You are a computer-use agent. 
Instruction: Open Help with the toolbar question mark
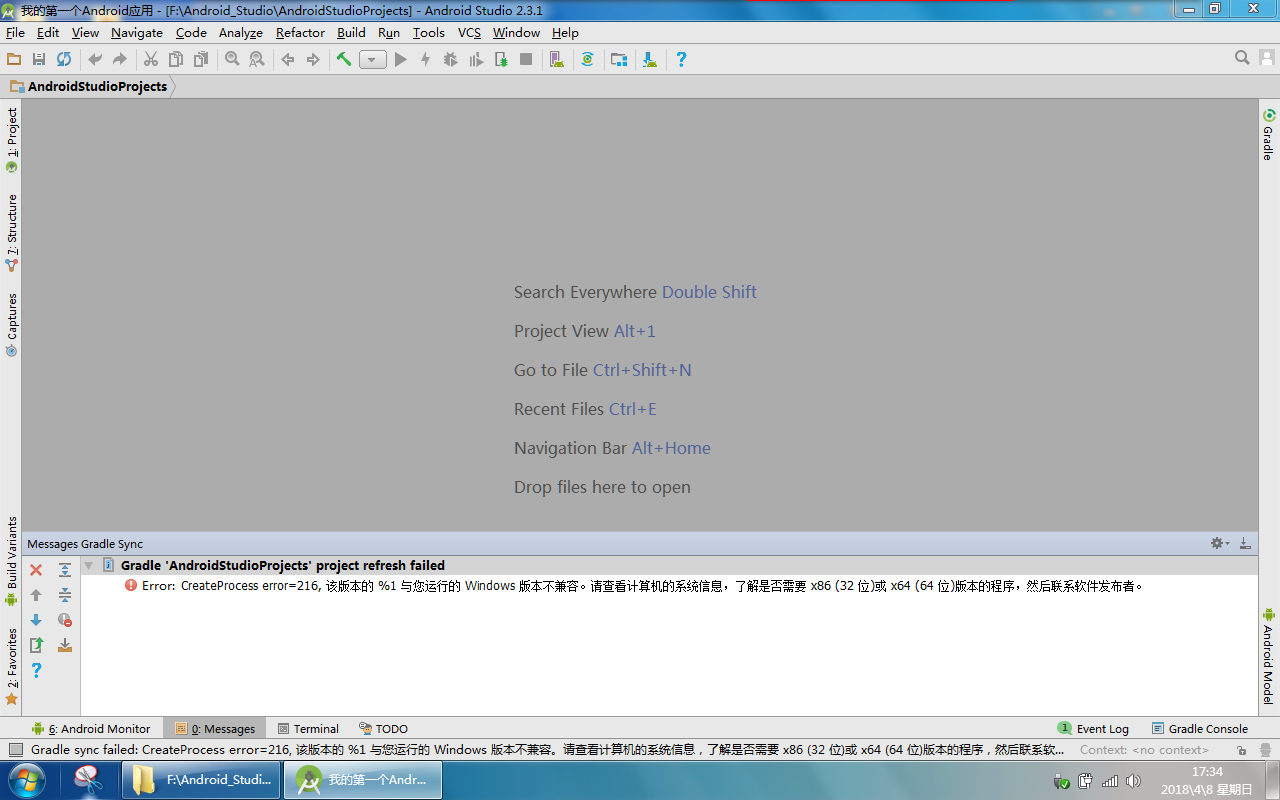click(x=681, y=59)
